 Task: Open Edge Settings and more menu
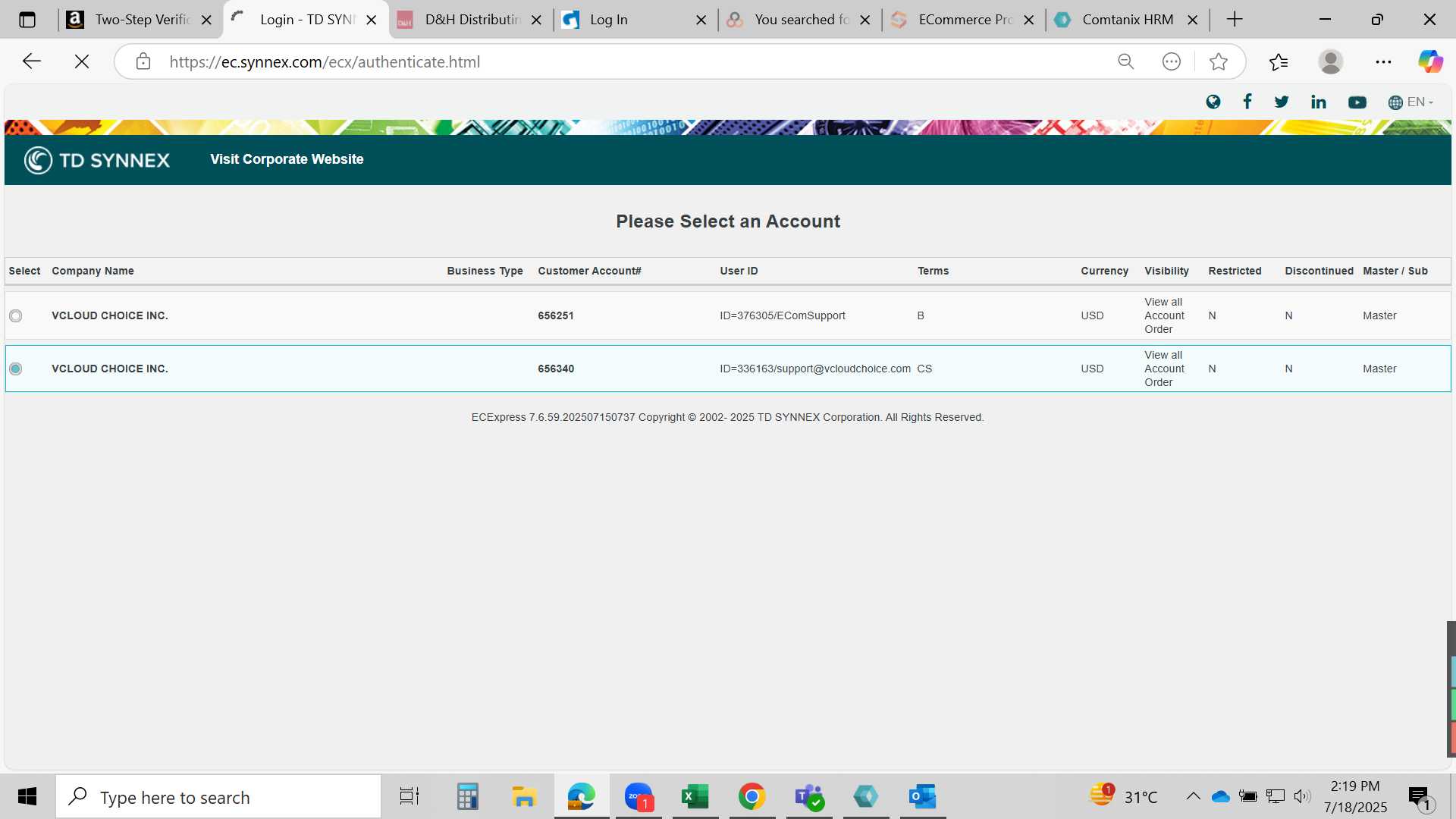click(x=1383, y=61)
